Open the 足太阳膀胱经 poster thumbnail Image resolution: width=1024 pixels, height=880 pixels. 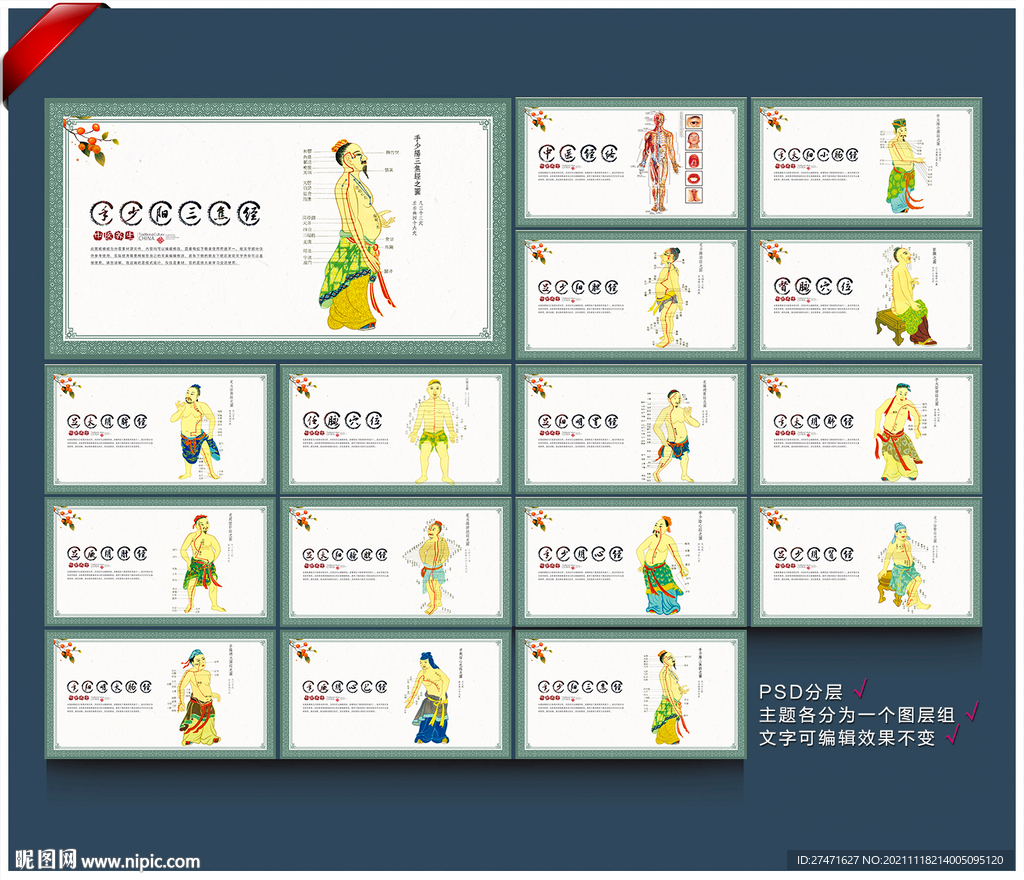click(396, 562)
